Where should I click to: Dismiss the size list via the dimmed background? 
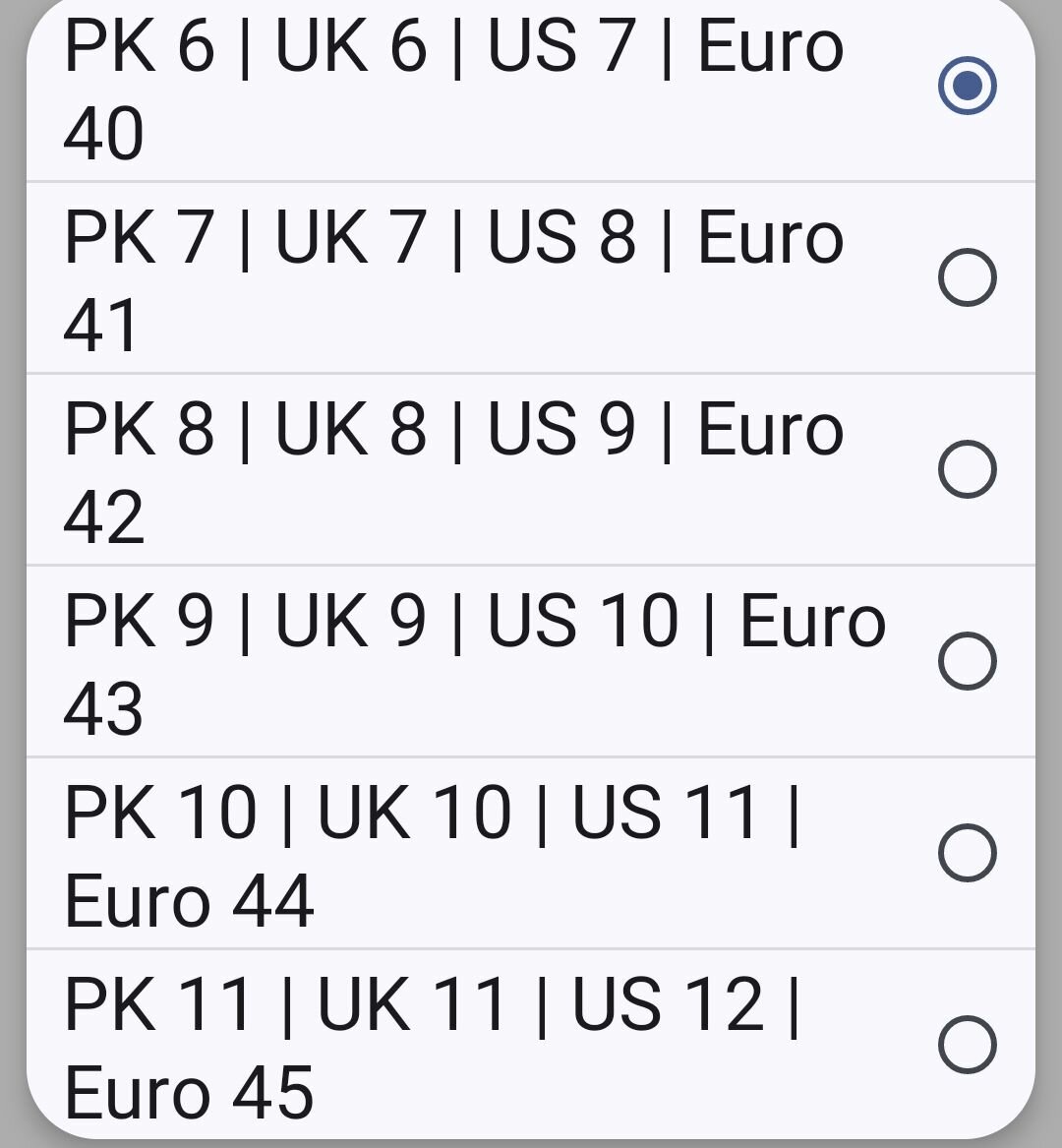tap(12, 590)
